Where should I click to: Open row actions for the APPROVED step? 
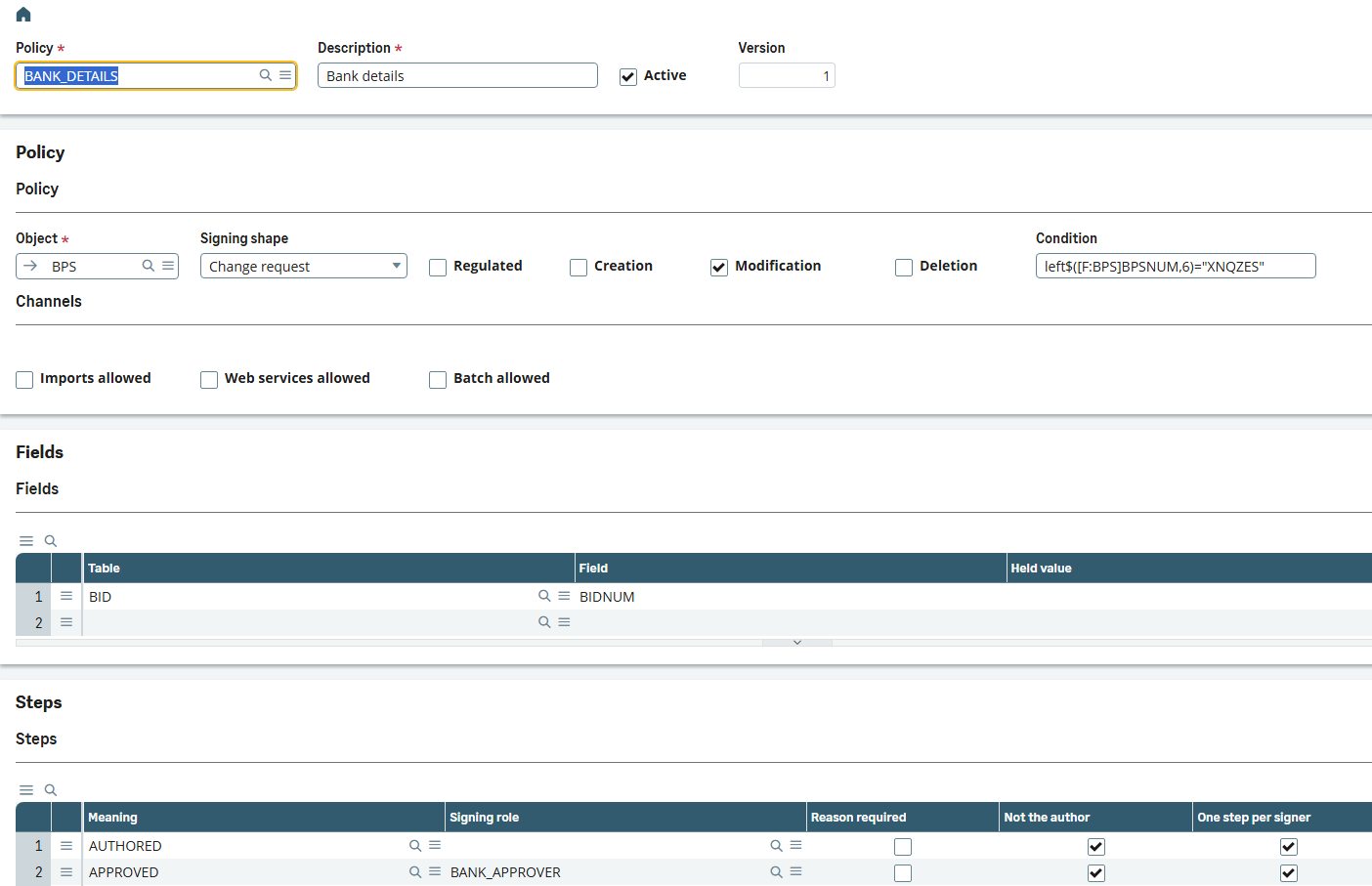coord(66,872)
